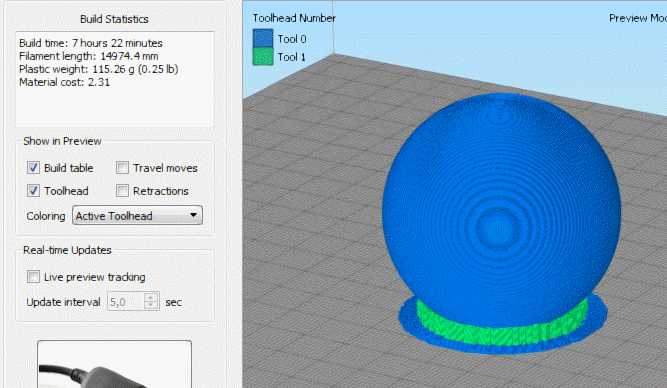Viewport: 667px width, 388px height.
Task: Decrease the Update interval stepper value
Action: coord(151,305)
